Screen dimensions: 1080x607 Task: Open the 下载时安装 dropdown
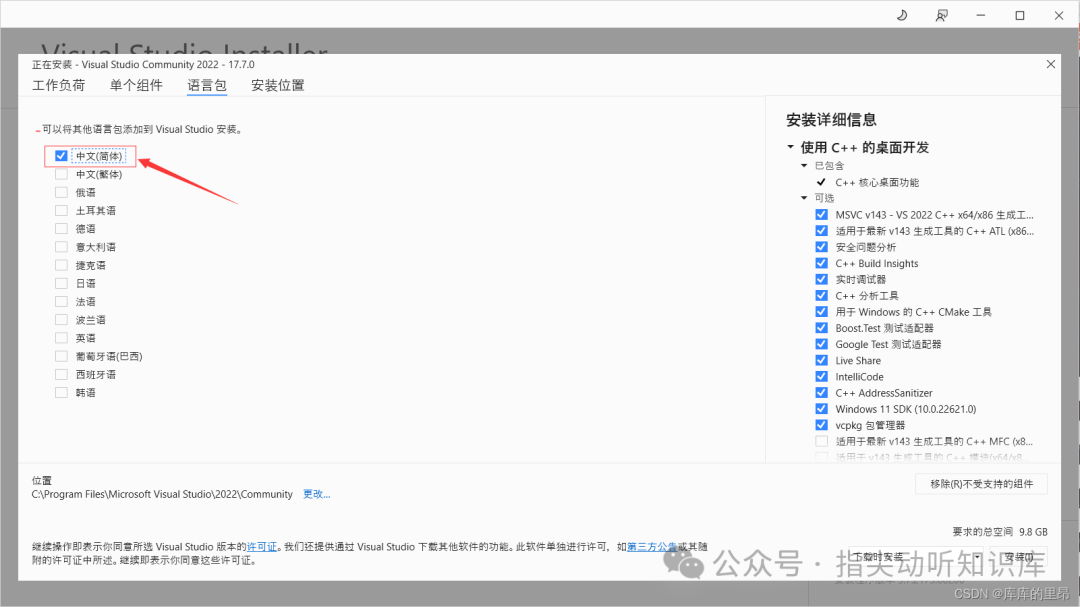[916, 557]
